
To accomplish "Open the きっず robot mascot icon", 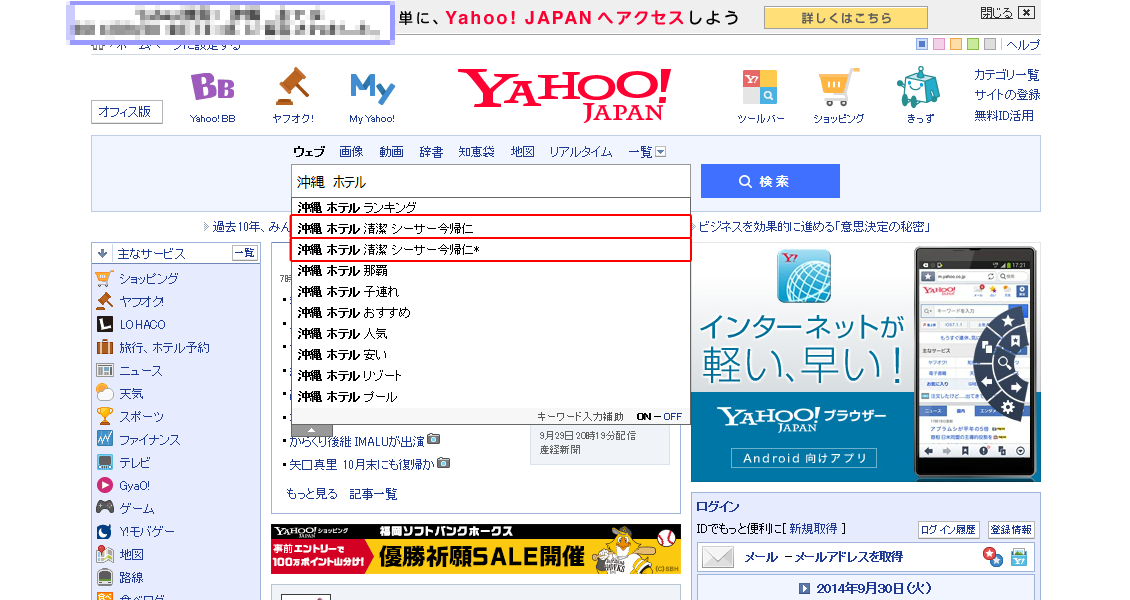I will pyautogui.click(x=919, y=88).
